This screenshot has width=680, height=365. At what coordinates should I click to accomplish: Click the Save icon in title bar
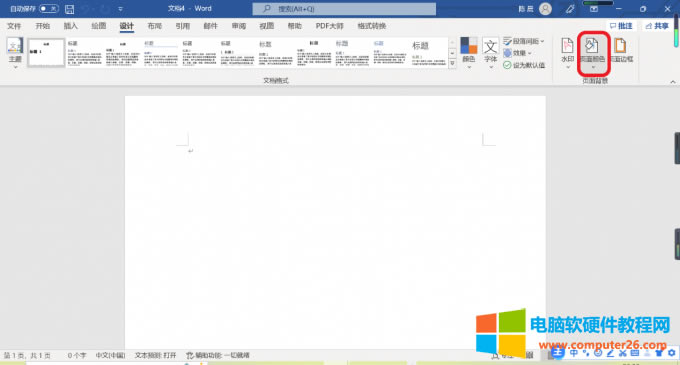(69, 9)
